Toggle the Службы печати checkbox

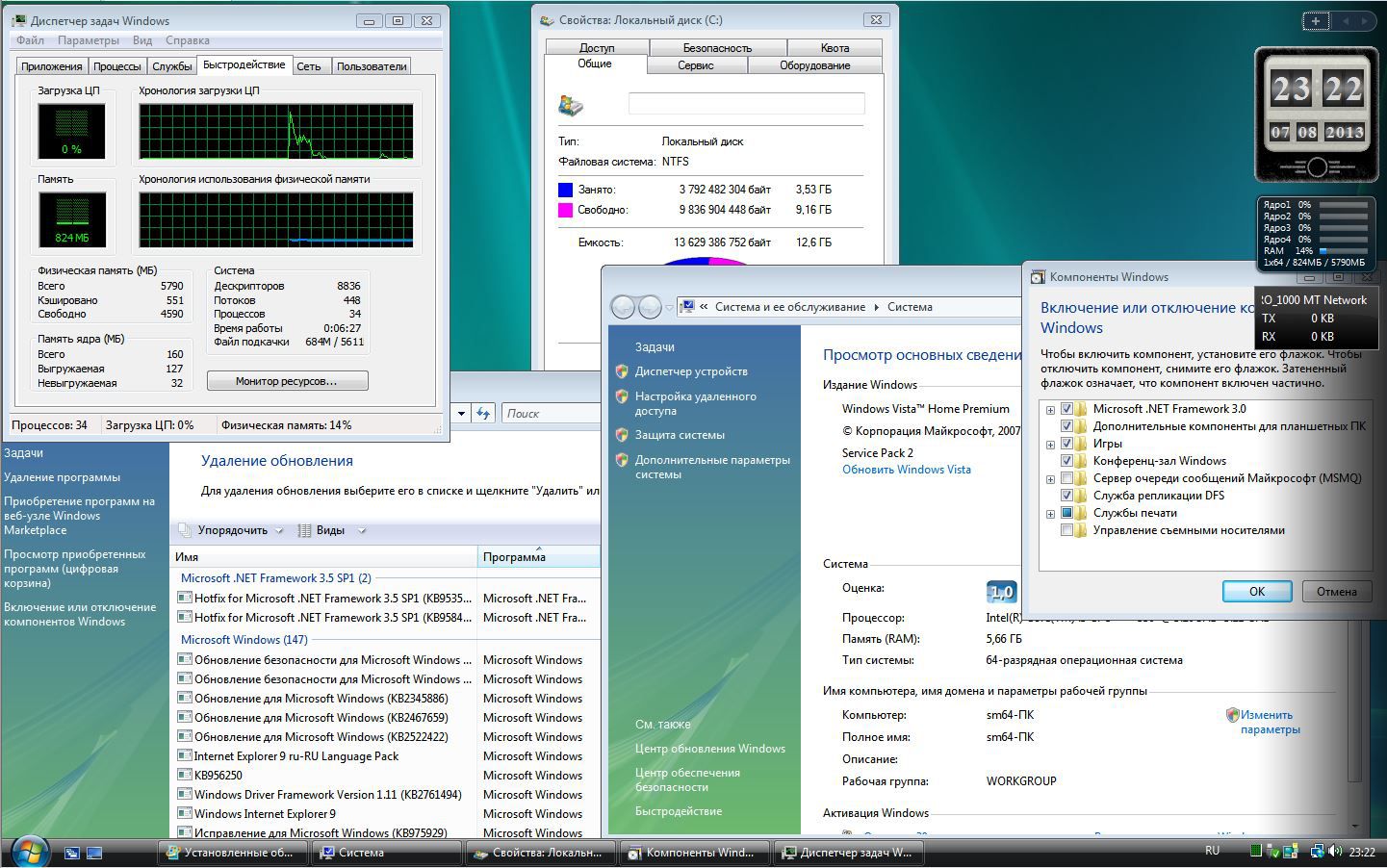(1066, 513)
